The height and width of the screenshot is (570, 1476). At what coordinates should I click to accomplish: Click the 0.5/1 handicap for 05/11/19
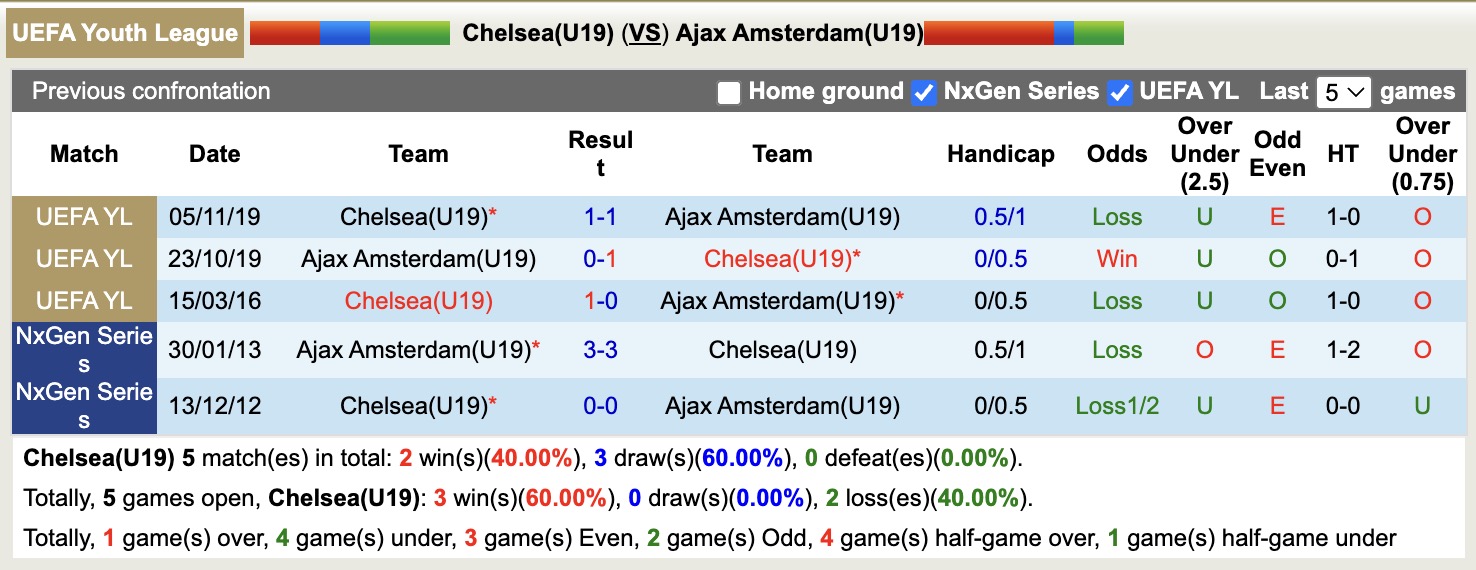point(1000,217)
